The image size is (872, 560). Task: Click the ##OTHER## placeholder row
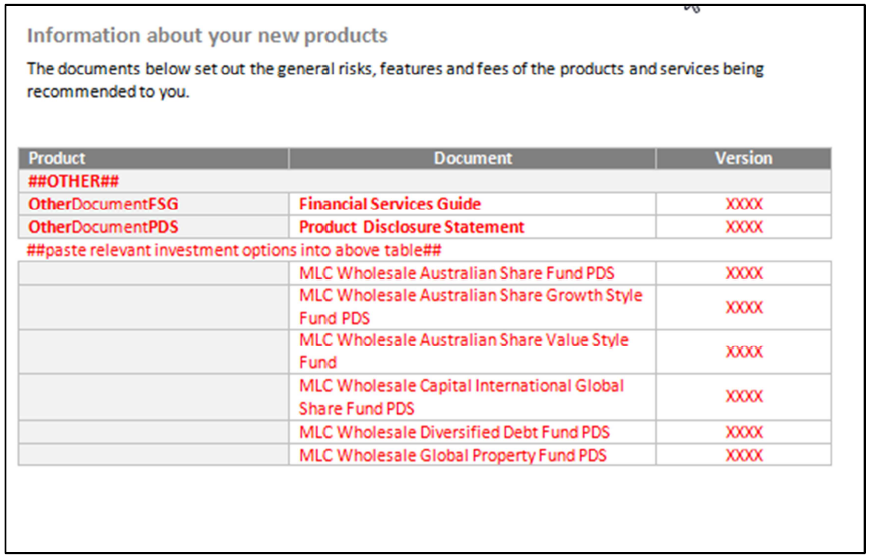(x=425, y=181)
